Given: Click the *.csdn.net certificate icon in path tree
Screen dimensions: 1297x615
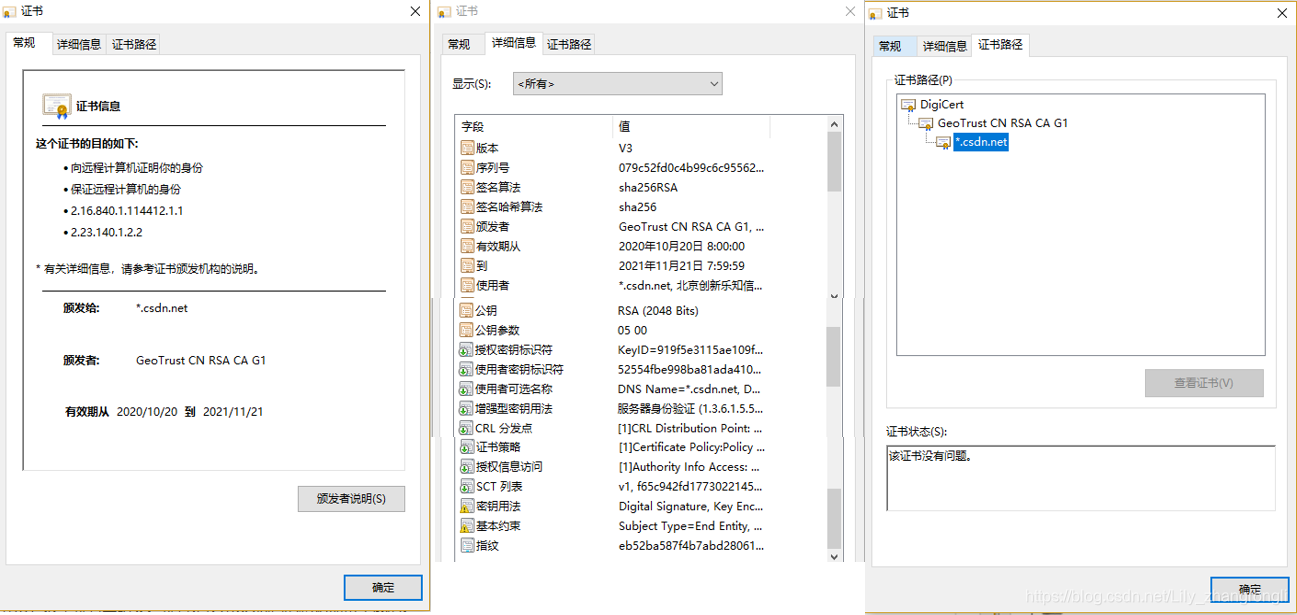Looking at the screenshot, I should (x=943, y=143).
